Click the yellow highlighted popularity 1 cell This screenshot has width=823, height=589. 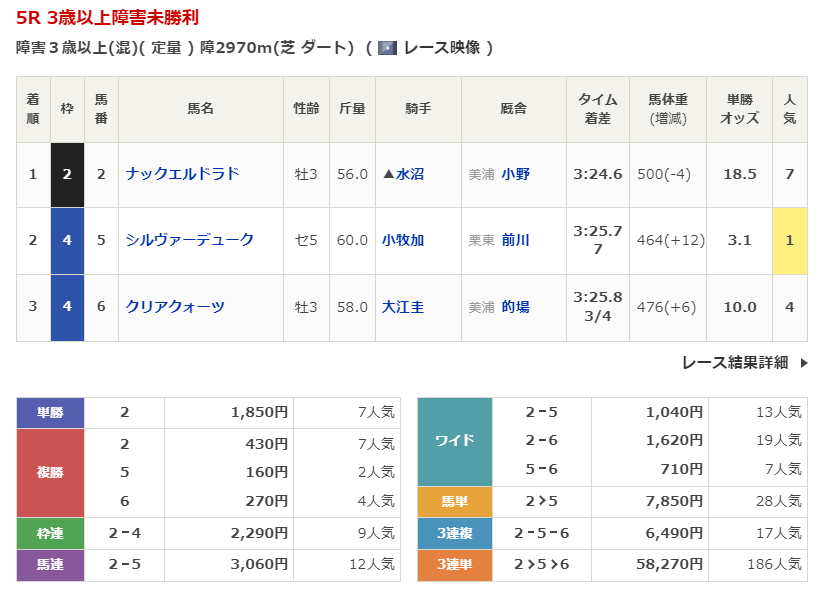pos(789,240)
